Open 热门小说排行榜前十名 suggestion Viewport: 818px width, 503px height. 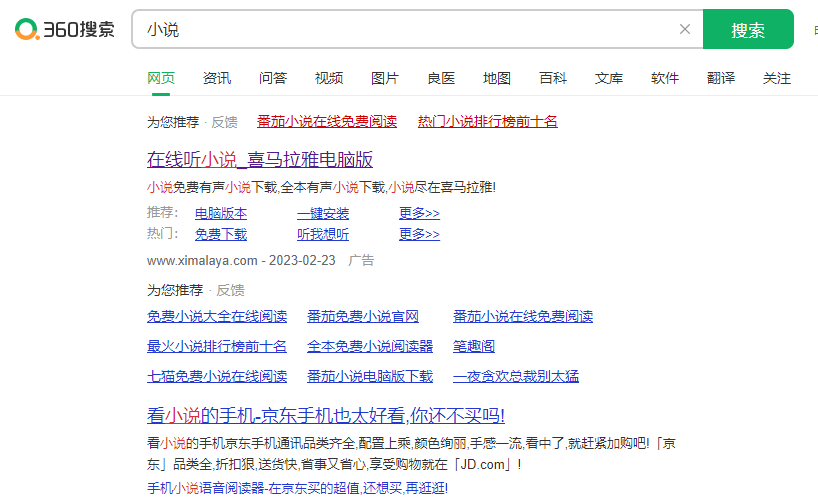[487, 122]
